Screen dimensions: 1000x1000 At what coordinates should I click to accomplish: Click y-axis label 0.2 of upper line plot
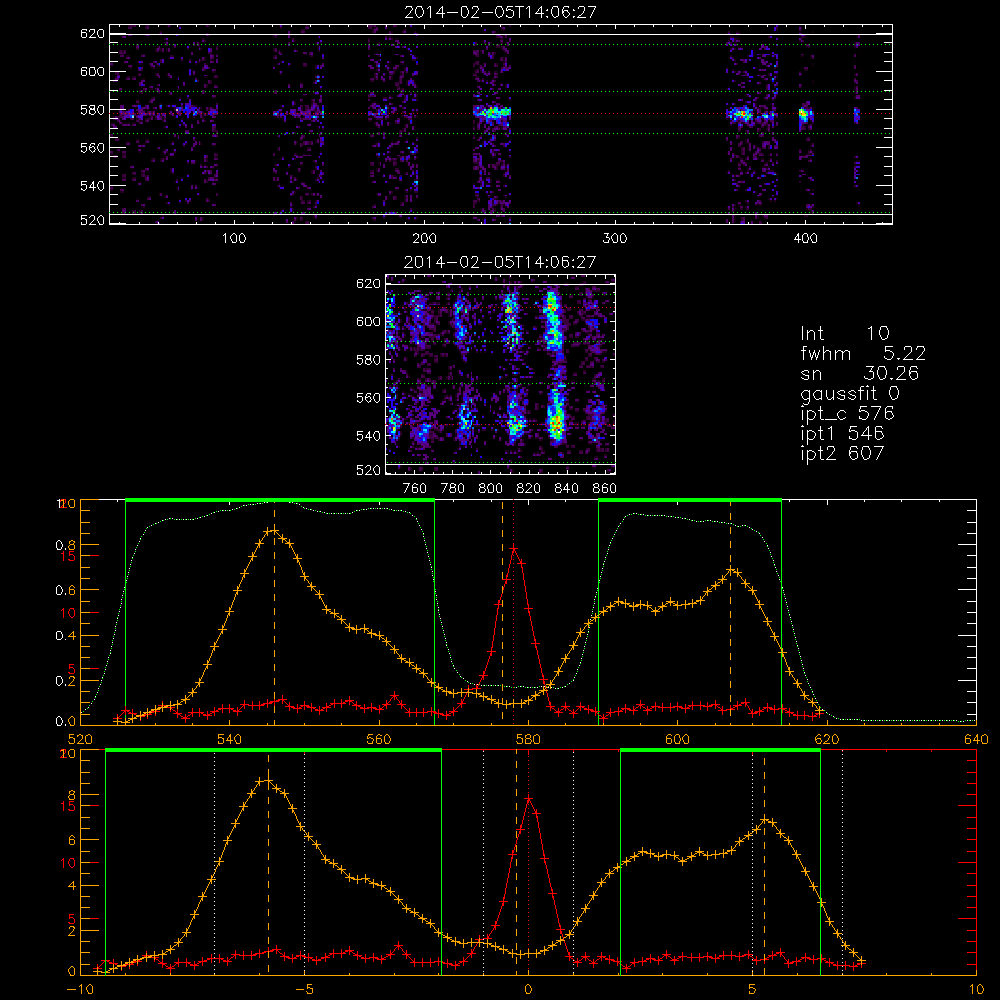tap(66, 681)
